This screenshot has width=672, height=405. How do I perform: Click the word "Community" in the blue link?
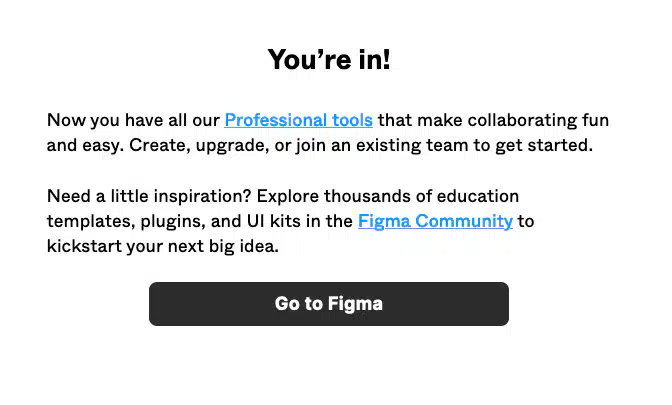(x=464, y=222)
